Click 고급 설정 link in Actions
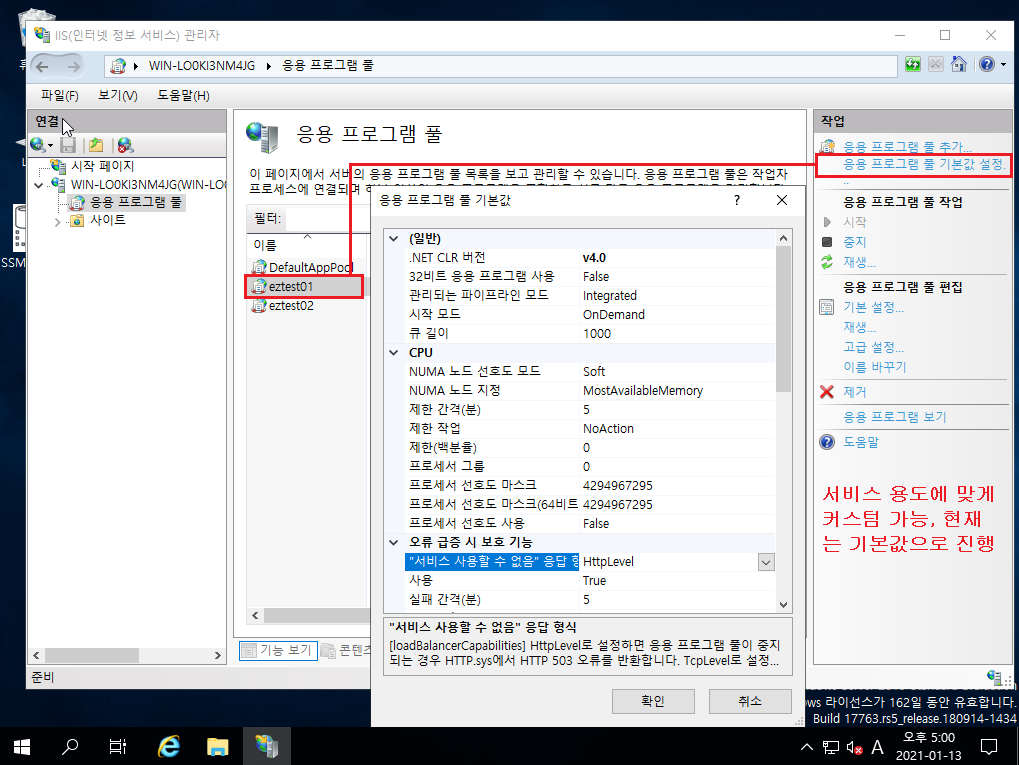This screenshot has height=765, width=1019. coord(873,347)
